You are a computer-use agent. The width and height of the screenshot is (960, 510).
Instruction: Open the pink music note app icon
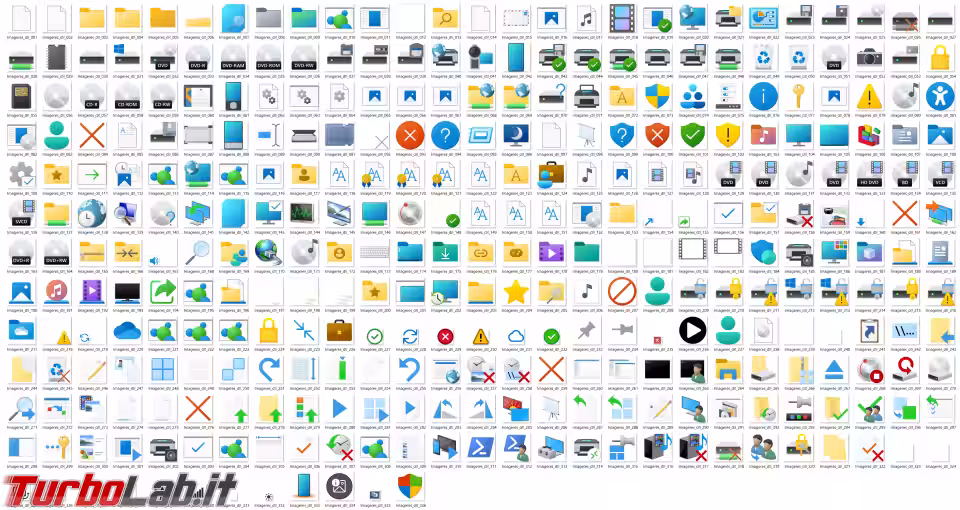pyautogui.click(x=56, y=292)
